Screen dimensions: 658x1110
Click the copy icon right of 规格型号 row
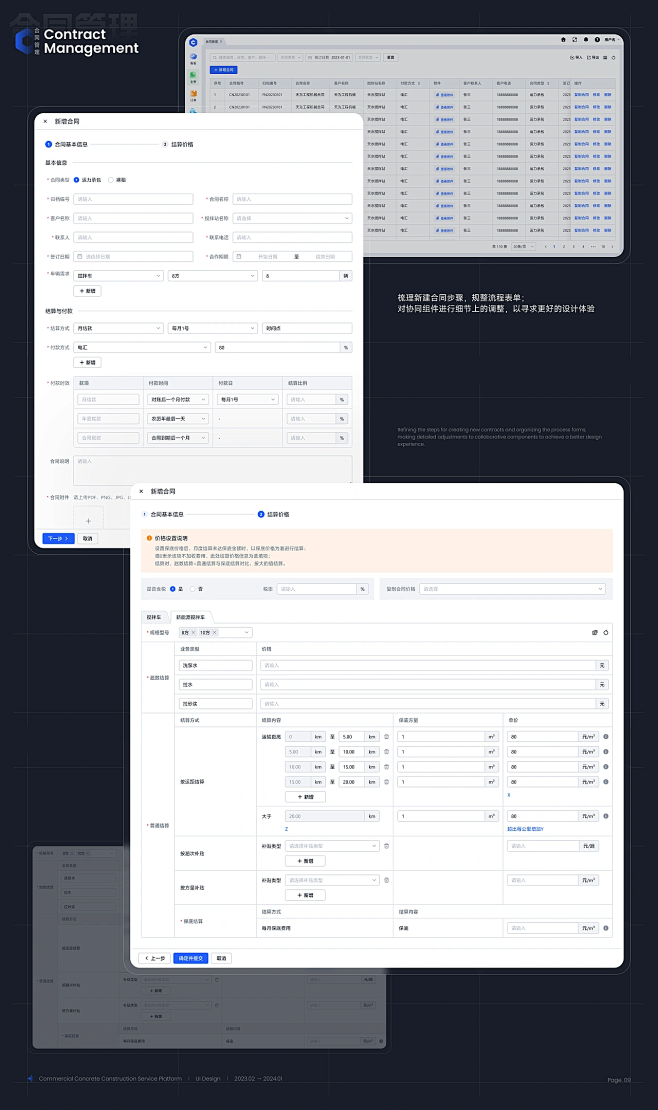click(x=594, y=632)
